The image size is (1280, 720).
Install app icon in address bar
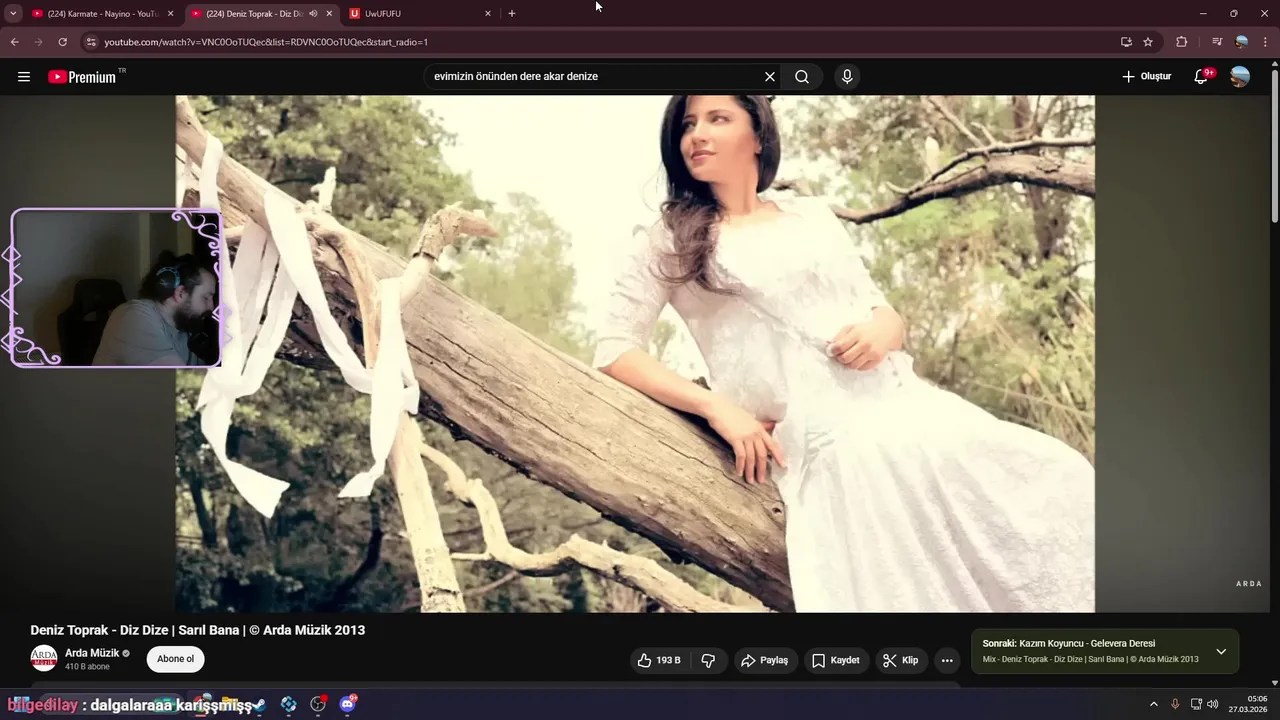[x=1126, y=42]
